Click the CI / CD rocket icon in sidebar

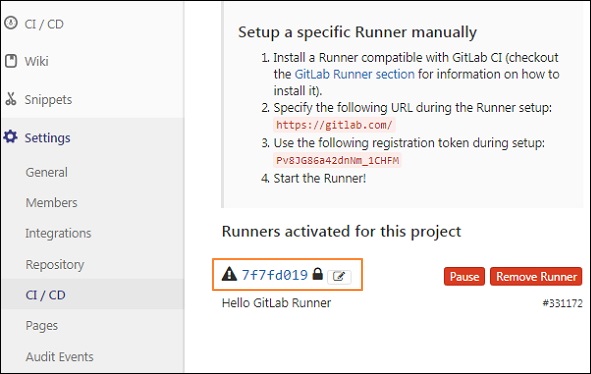[11, 23]
